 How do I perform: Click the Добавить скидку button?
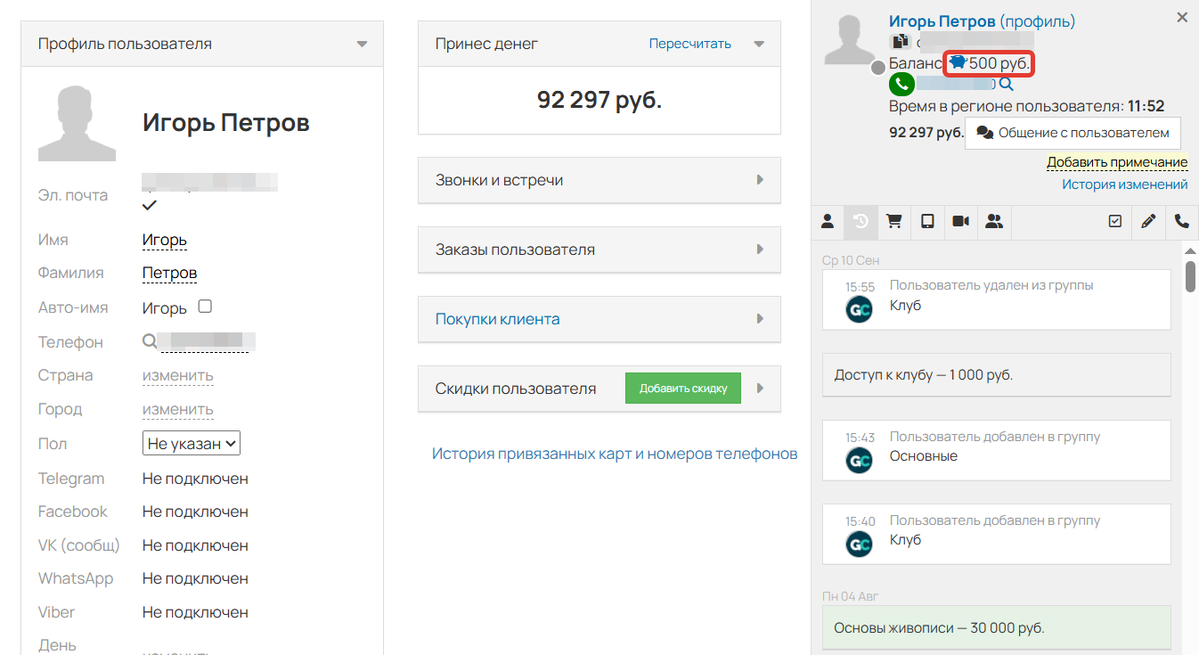click(x=683, y=388)
